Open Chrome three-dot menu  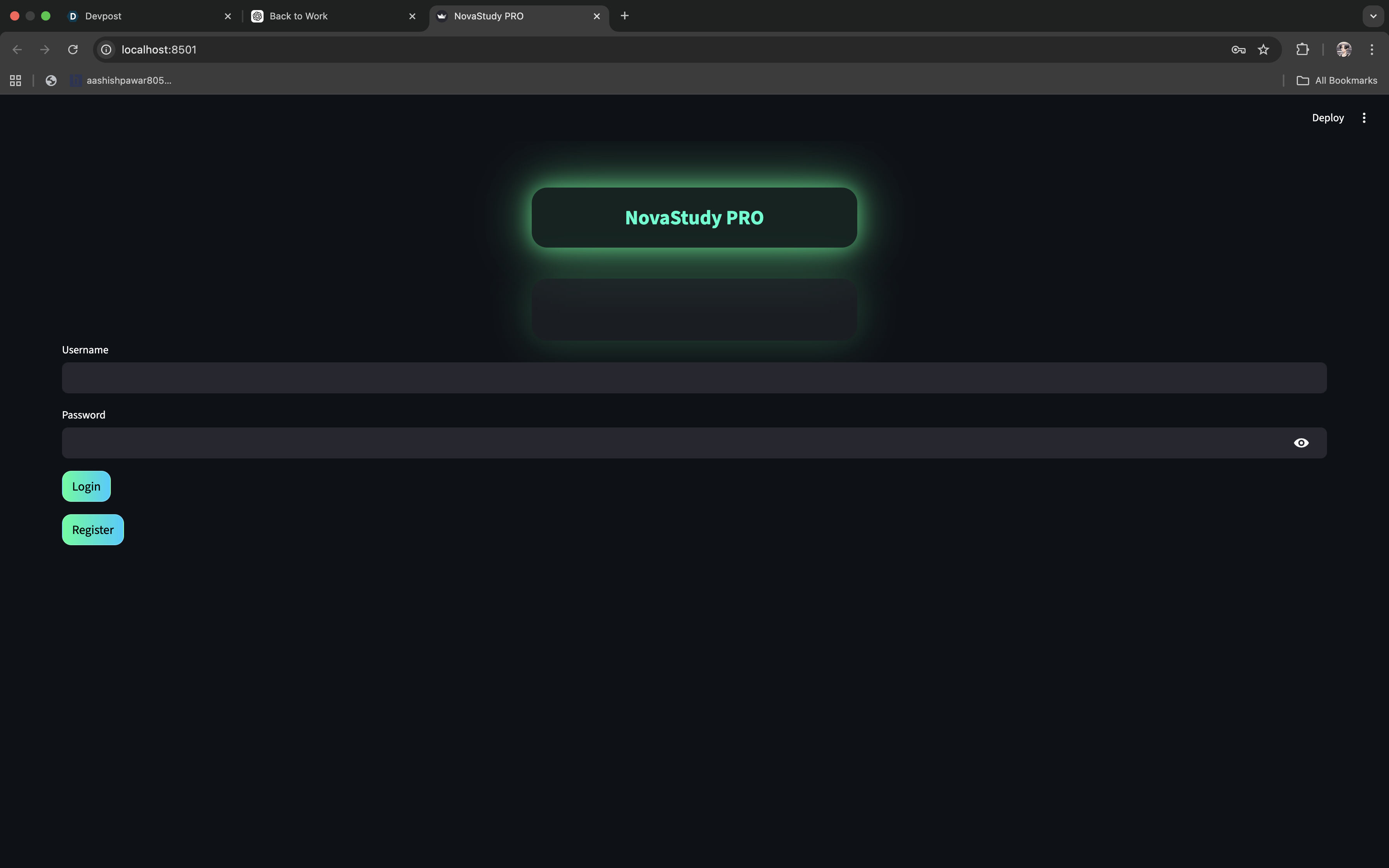coord(1372,50)
